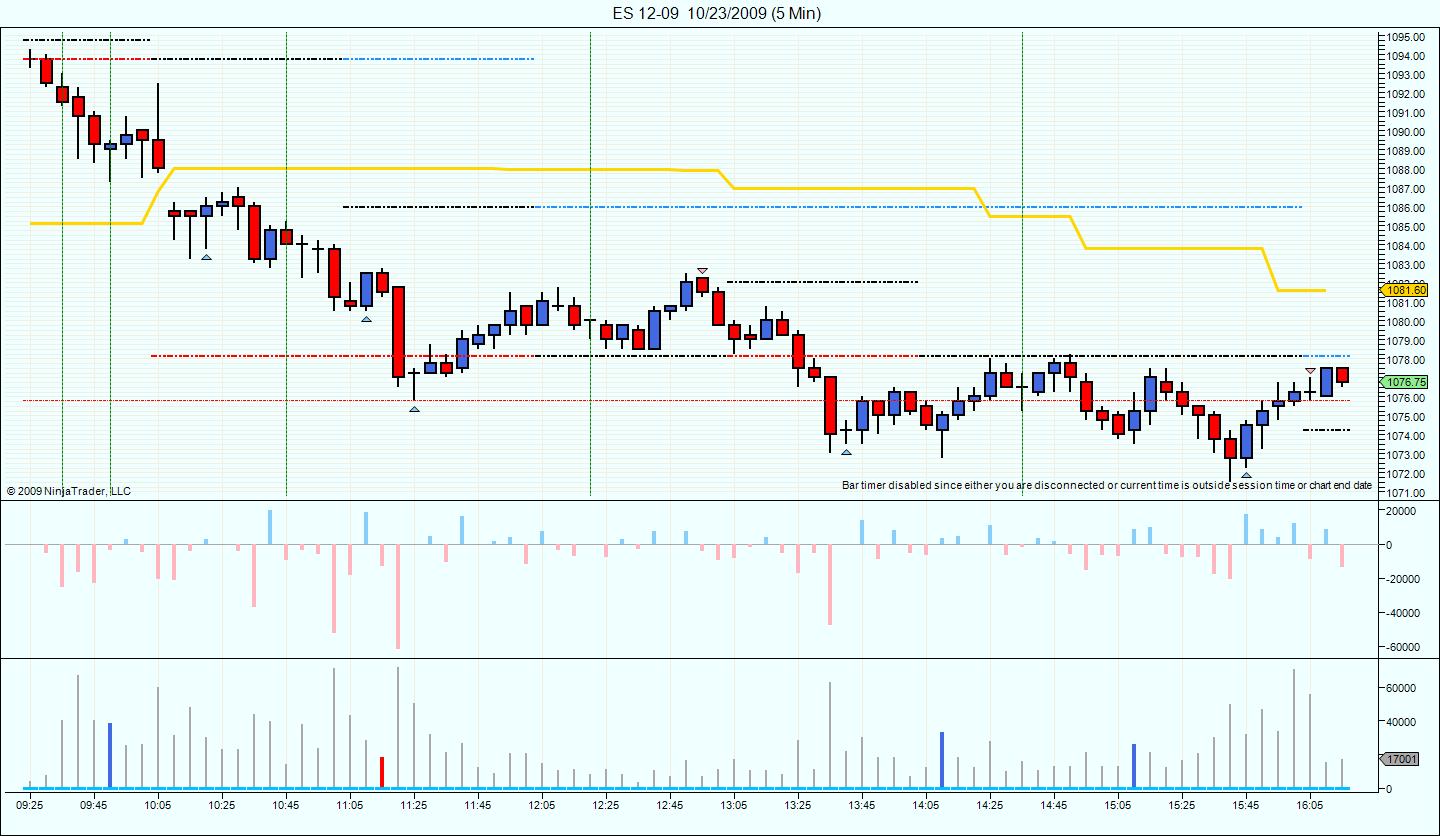This screenshot has width=1440, height=836.
Task: Click the 09:45 time axis label
Action: click(x=94, y=804)
